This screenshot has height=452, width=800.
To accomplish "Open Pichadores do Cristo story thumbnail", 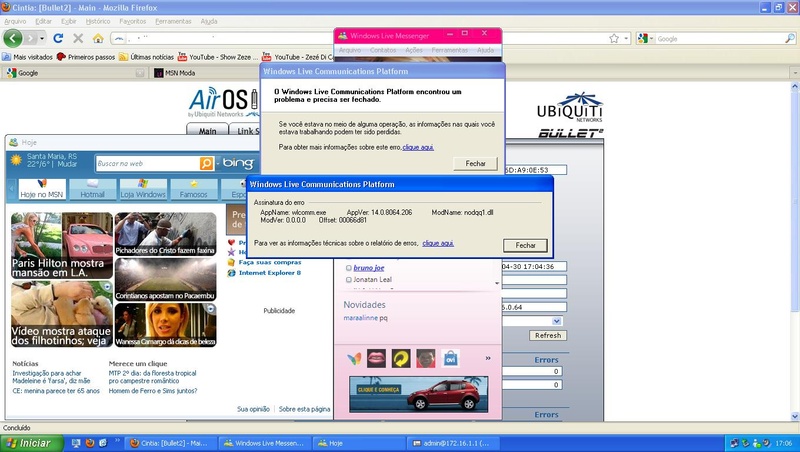I will pos(165,234).
